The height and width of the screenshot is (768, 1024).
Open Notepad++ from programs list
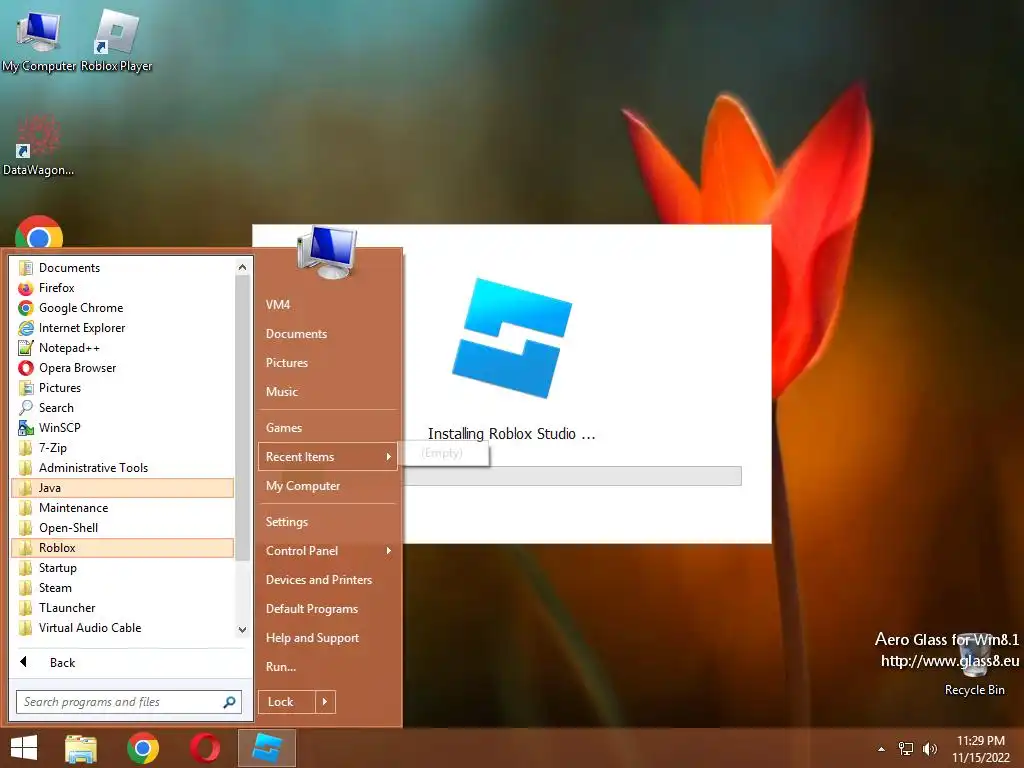(123, 348)
